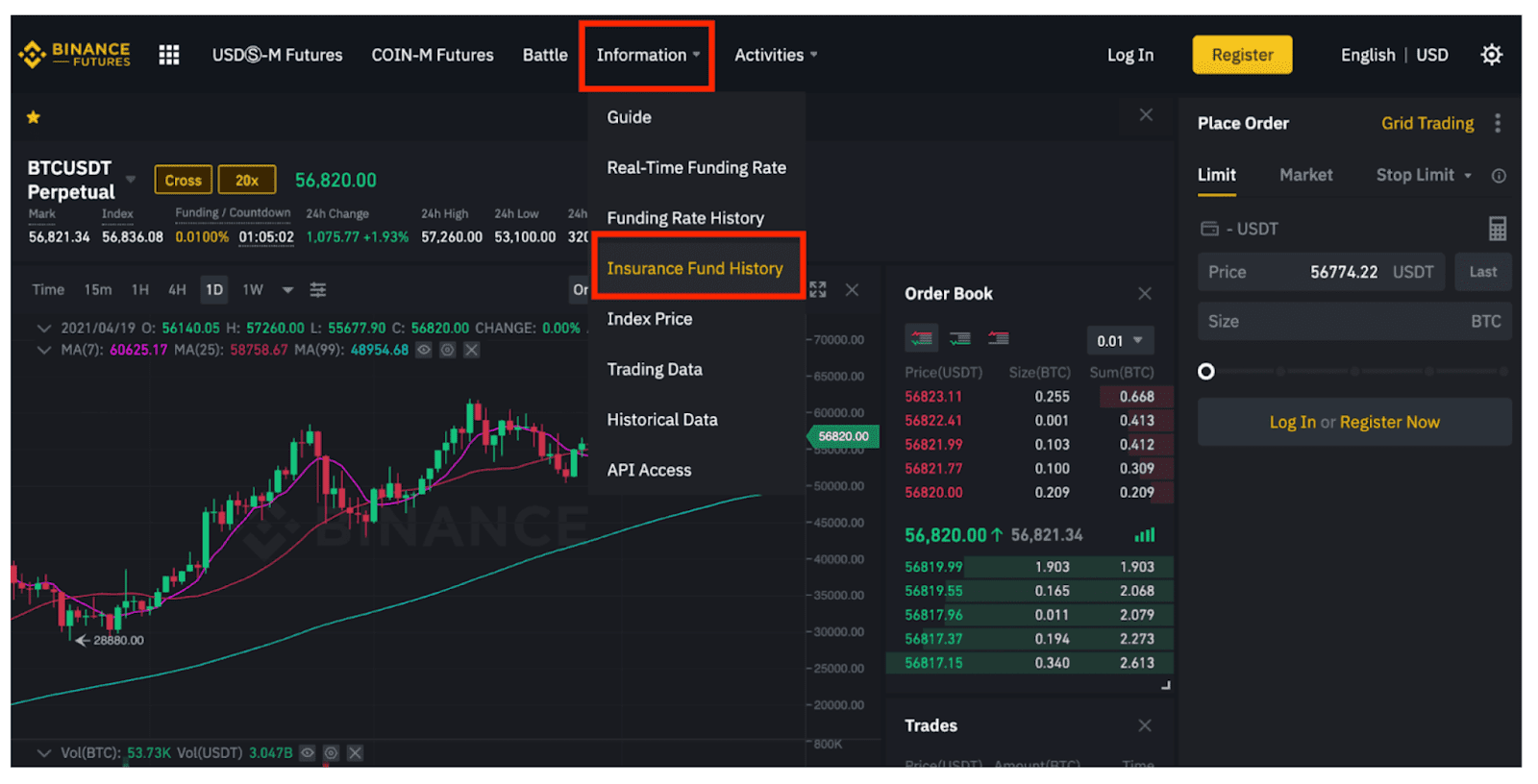Open more chart intervals dropdown

click(287, 289)
